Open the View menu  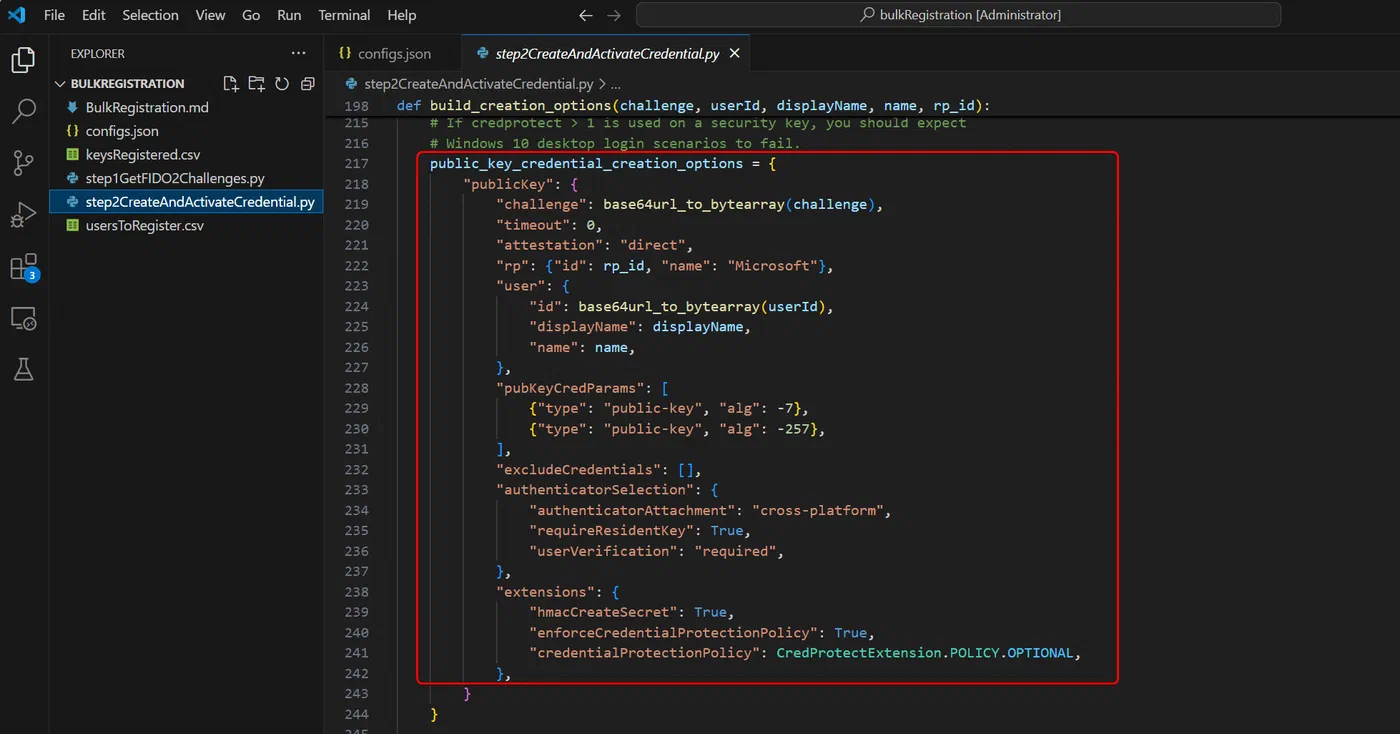(210, 15)
